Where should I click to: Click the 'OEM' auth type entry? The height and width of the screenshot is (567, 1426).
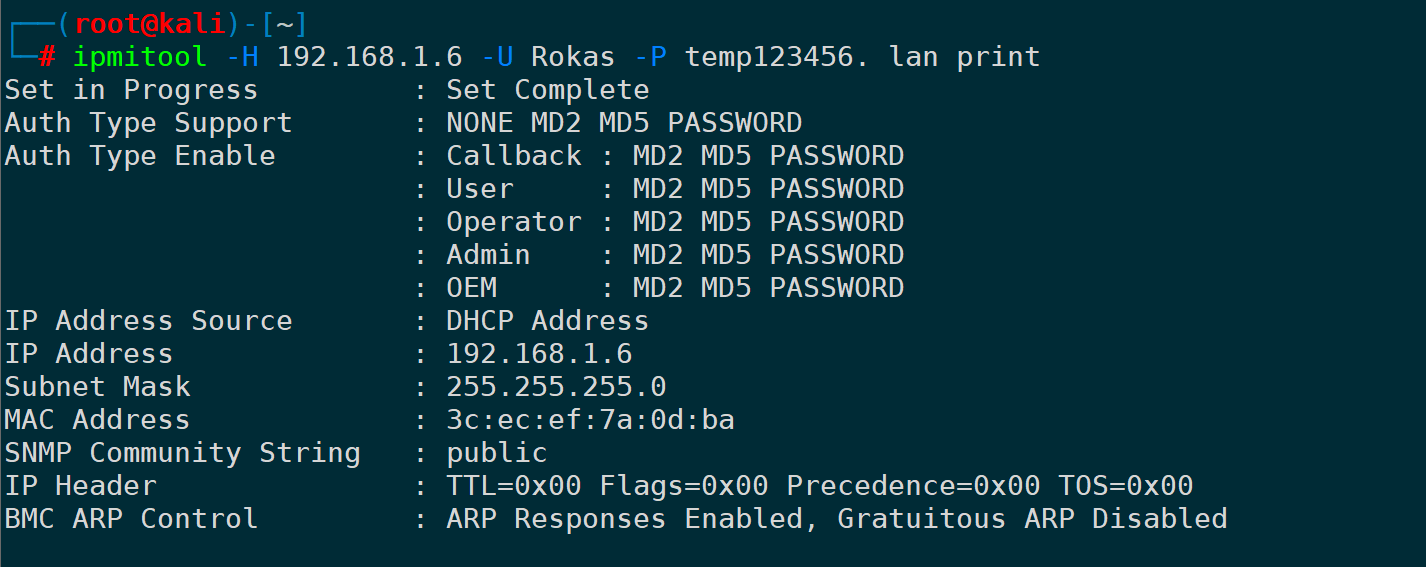(471, 288)
